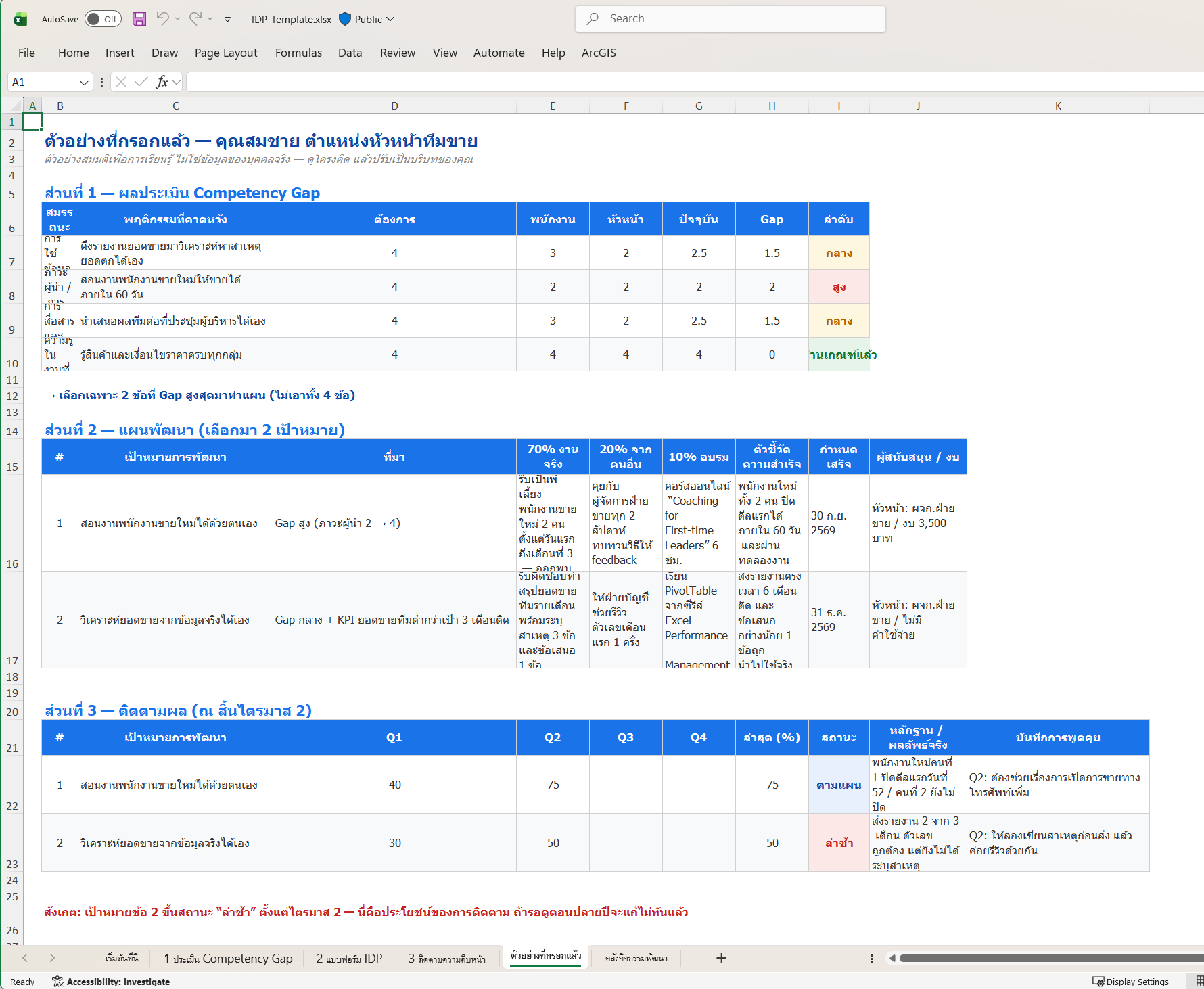Select column D header
1204x989 pixels.
point(394,106)
